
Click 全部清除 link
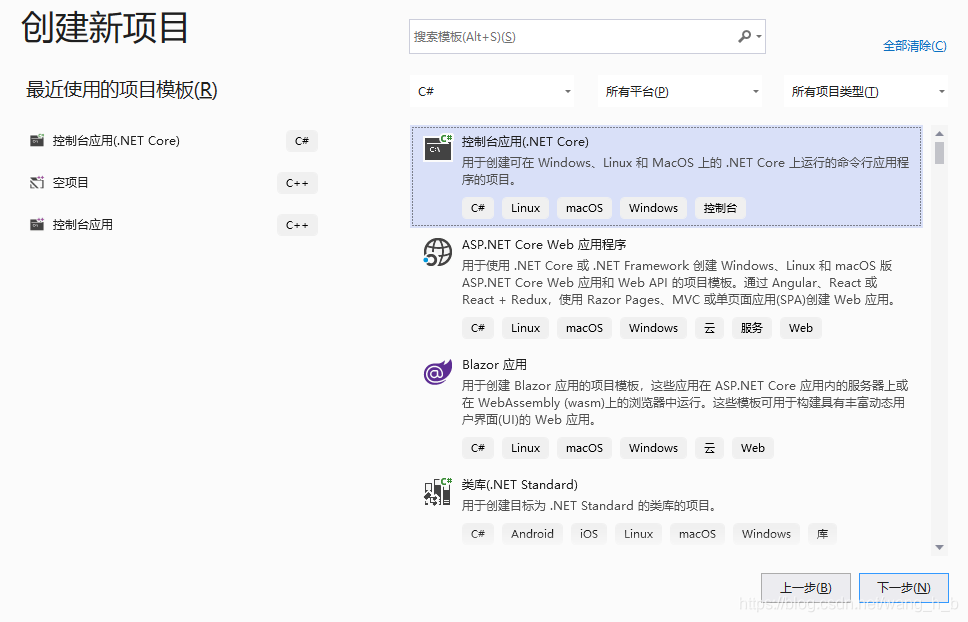[x=914, y=46]
